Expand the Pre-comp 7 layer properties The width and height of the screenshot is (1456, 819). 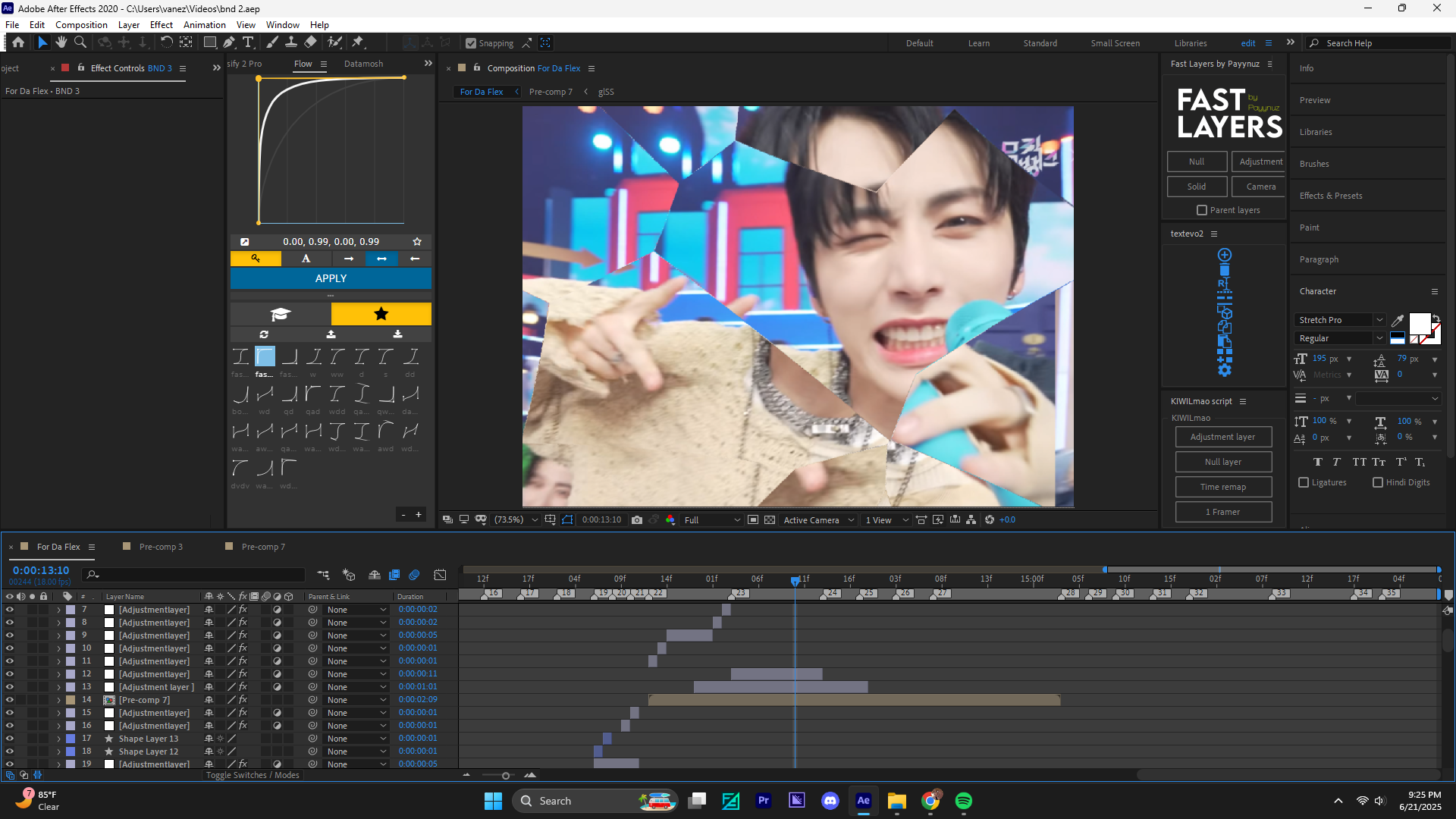pos(58,700)
